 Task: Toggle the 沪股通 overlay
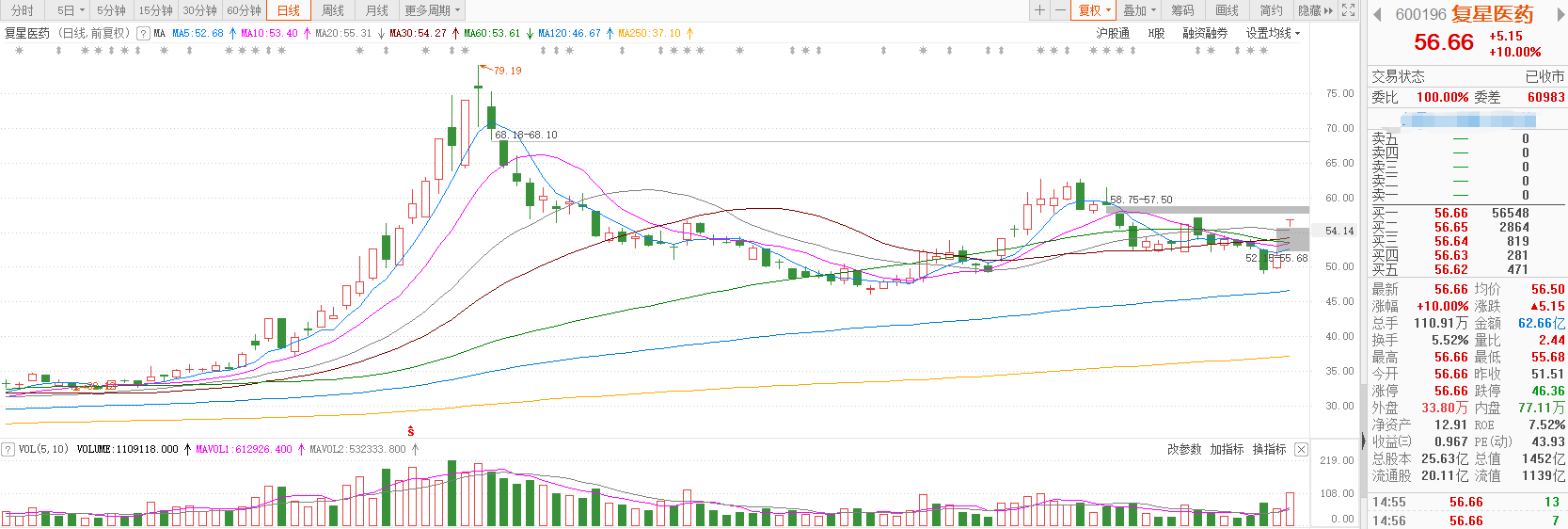point(1113,33)
